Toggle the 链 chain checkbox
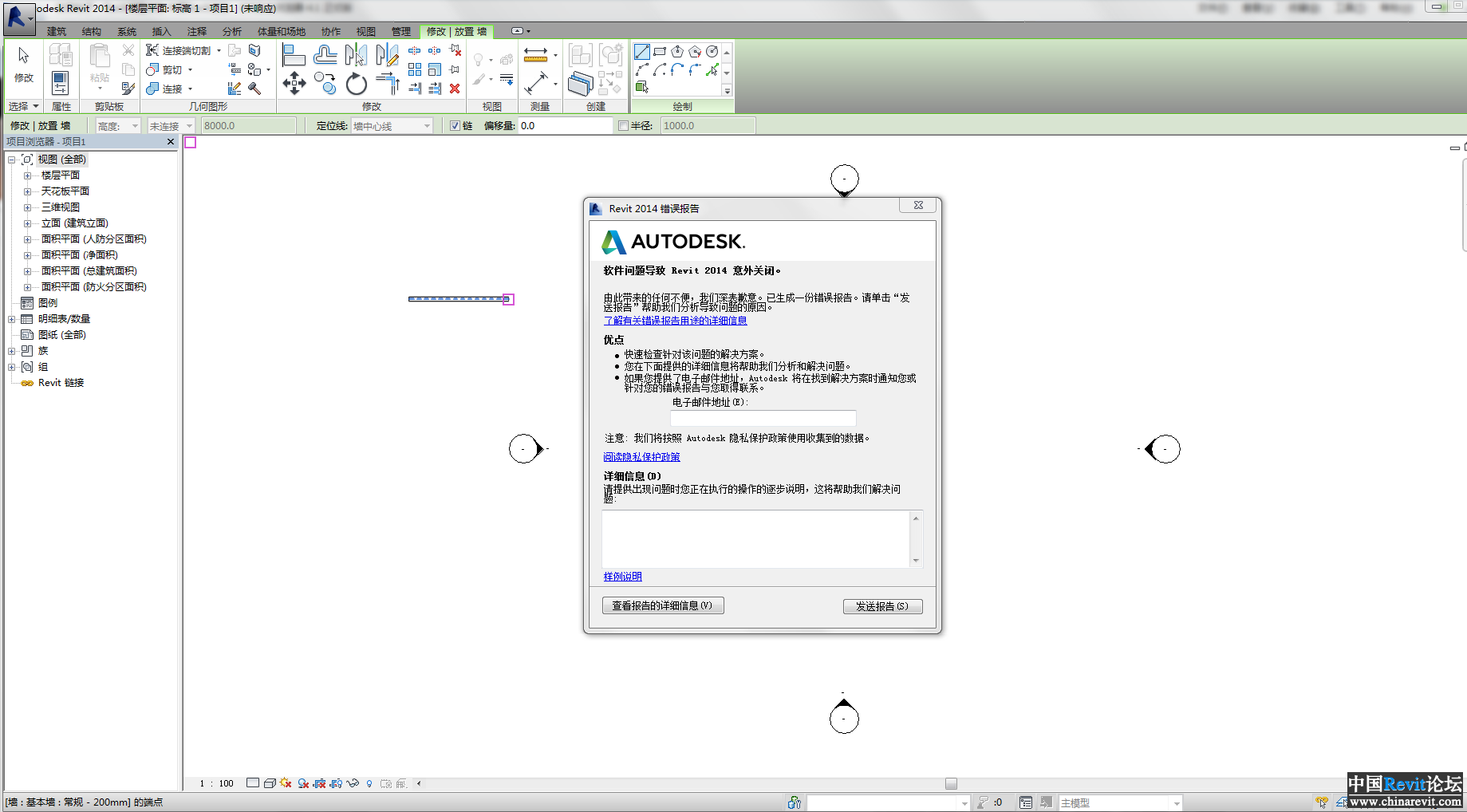The image size is (1467, 812). tap(455, 126)
